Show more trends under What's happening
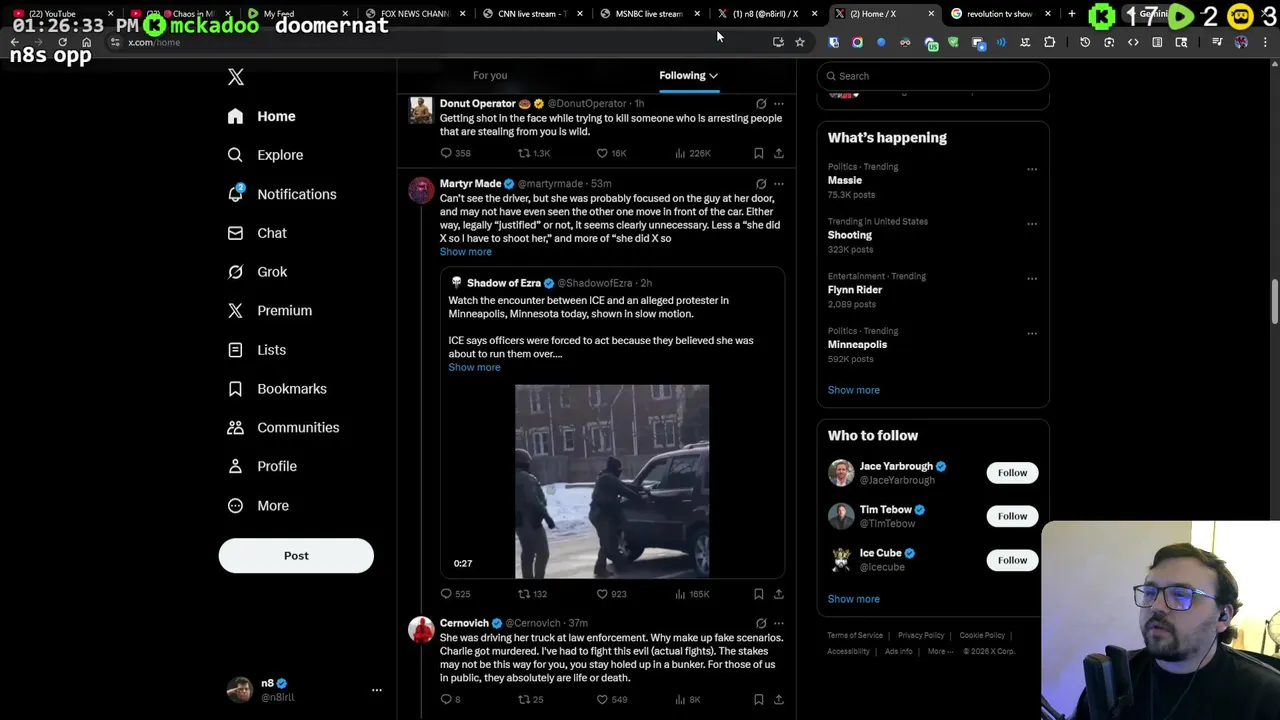This screenshot has width=1280, height=720. tap(854, 390)
